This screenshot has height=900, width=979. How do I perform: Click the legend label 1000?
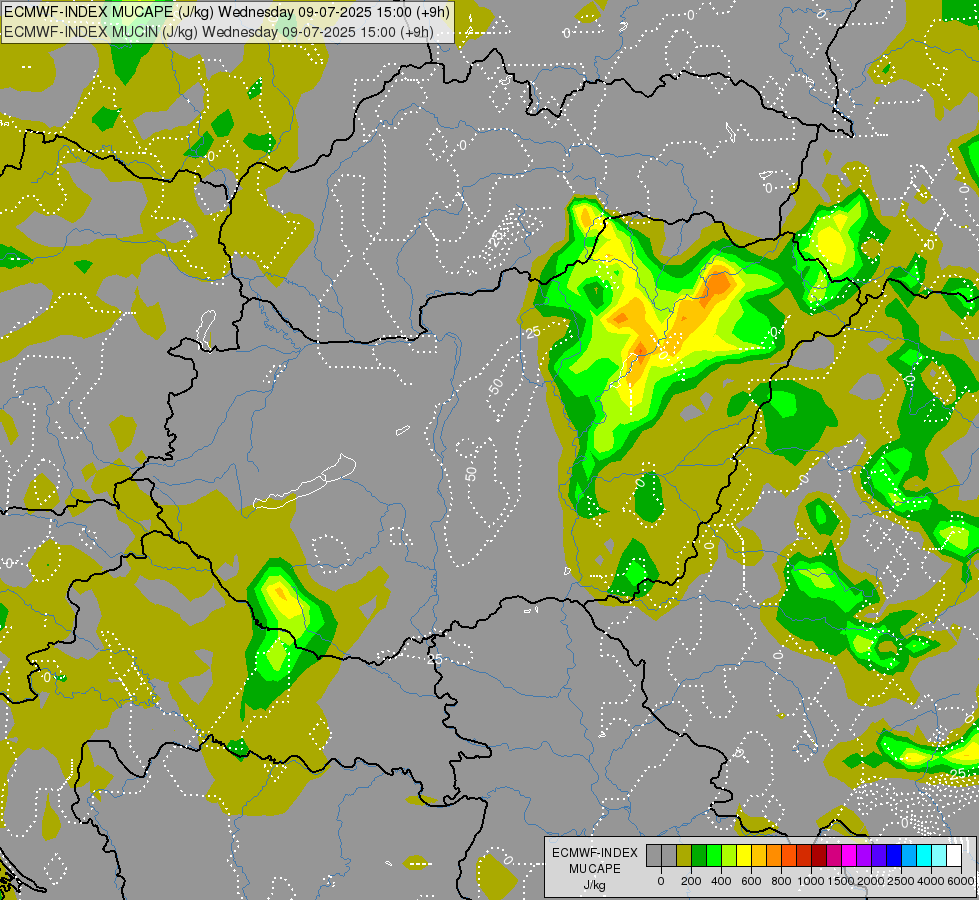(x=811, y=881)
